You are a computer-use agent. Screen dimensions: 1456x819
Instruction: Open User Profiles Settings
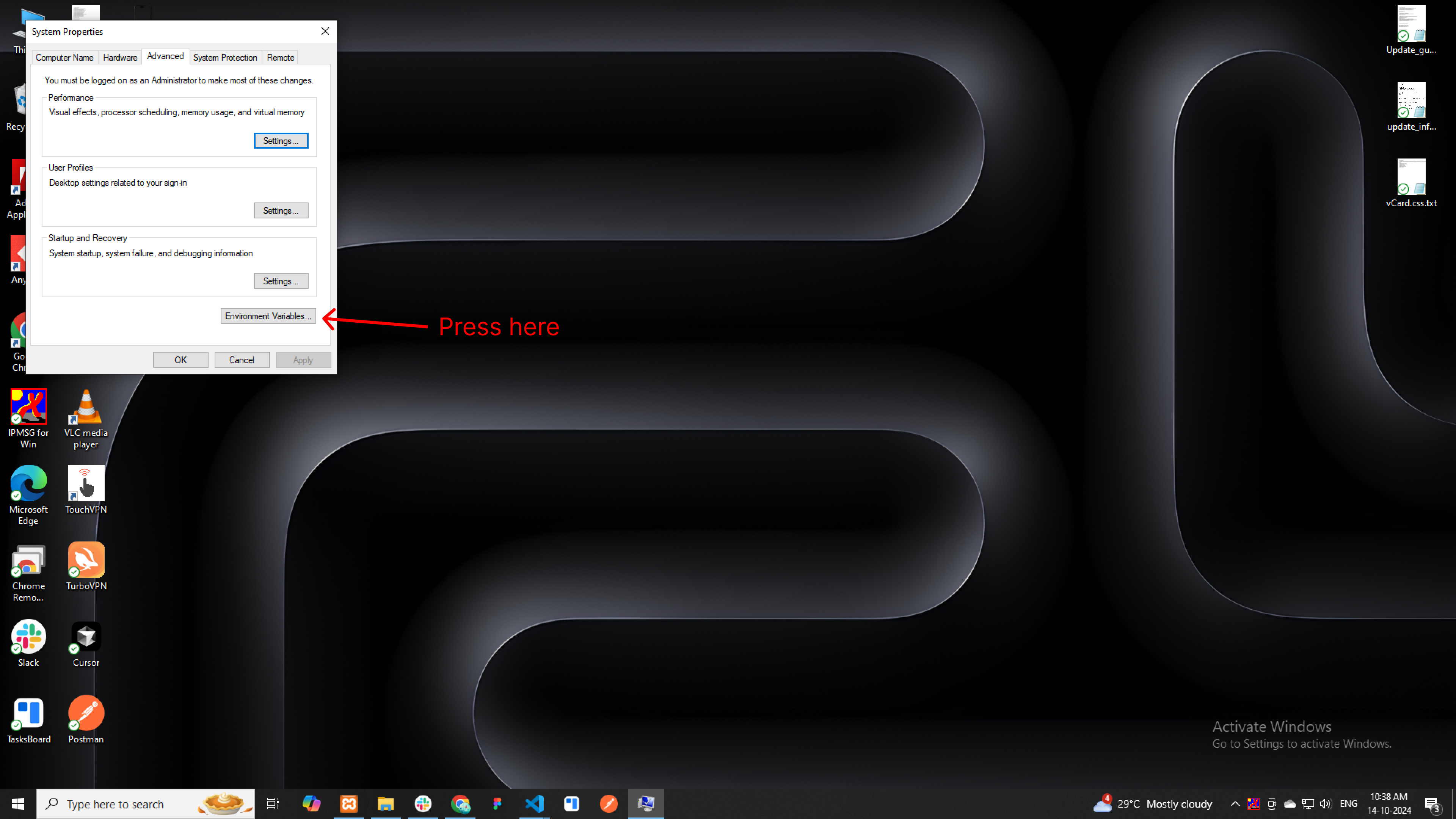click(281, 210)
